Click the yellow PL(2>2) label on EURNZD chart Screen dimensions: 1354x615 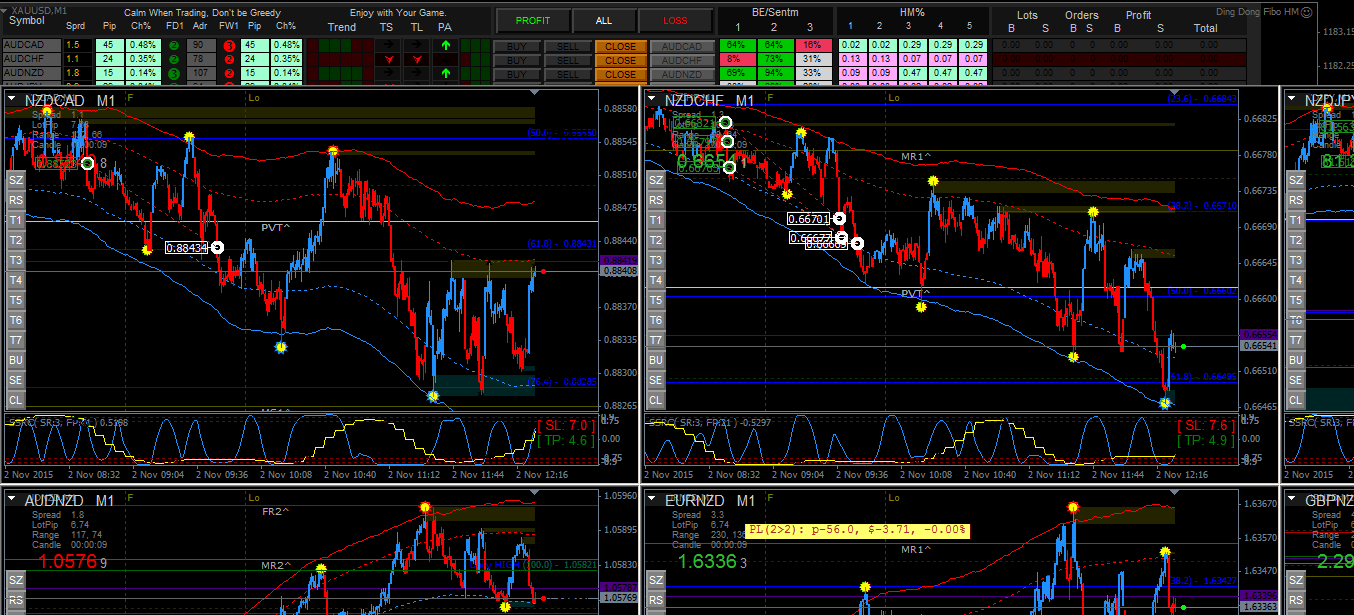click(857, 530)
